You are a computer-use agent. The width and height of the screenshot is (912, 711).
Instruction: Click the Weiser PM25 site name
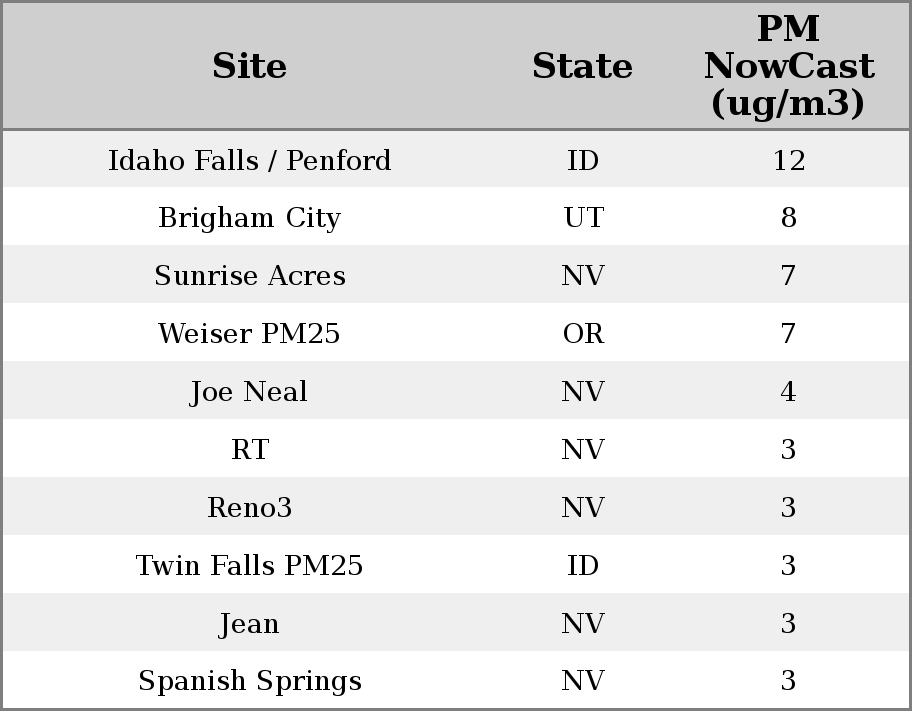coord(250,334)
